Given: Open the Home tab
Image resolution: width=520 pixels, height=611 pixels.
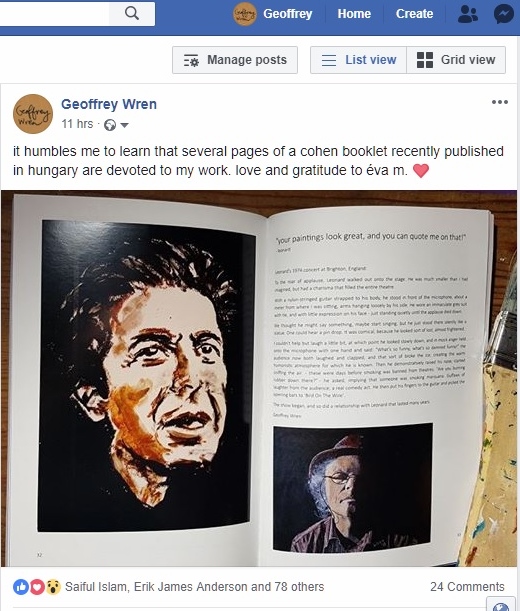Looking at the screenshot, I should pyautogui.click(x=354, y=14).
